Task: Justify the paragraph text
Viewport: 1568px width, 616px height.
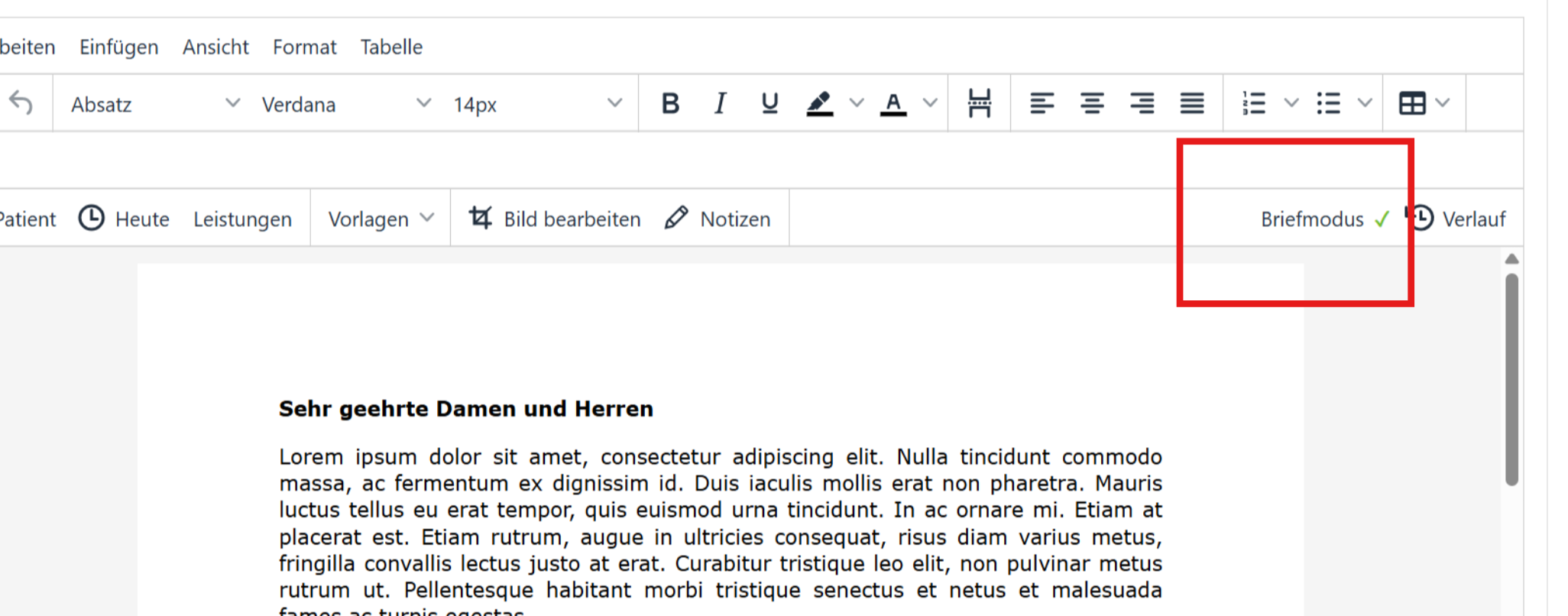Action: click(x=1192, y=103)
